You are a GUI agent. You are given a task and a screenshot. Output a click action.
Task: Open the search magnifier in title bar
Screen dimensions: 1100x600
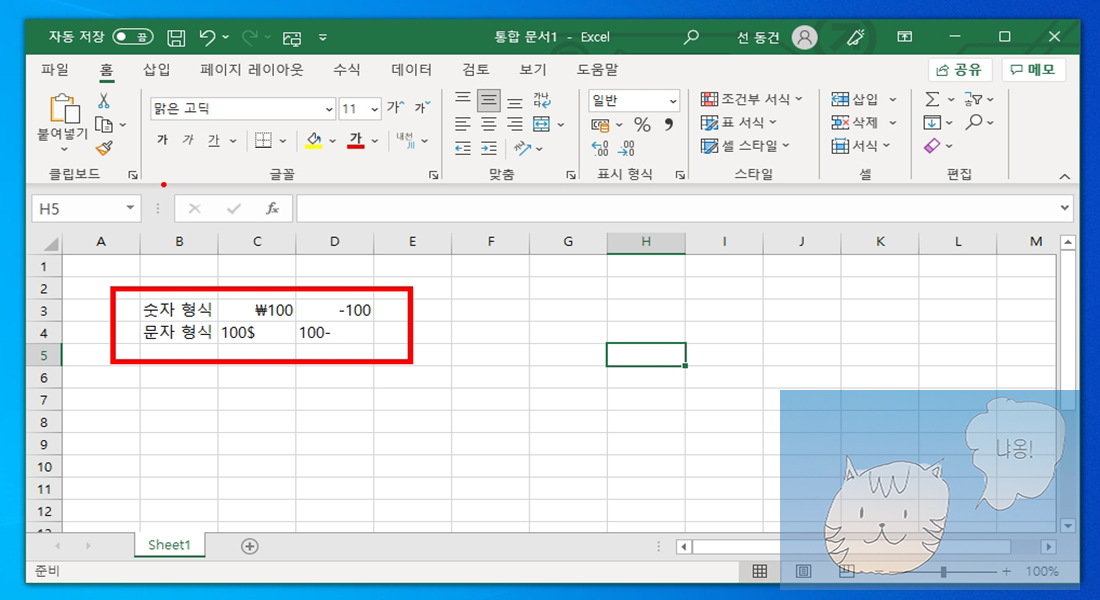[691, 37]
